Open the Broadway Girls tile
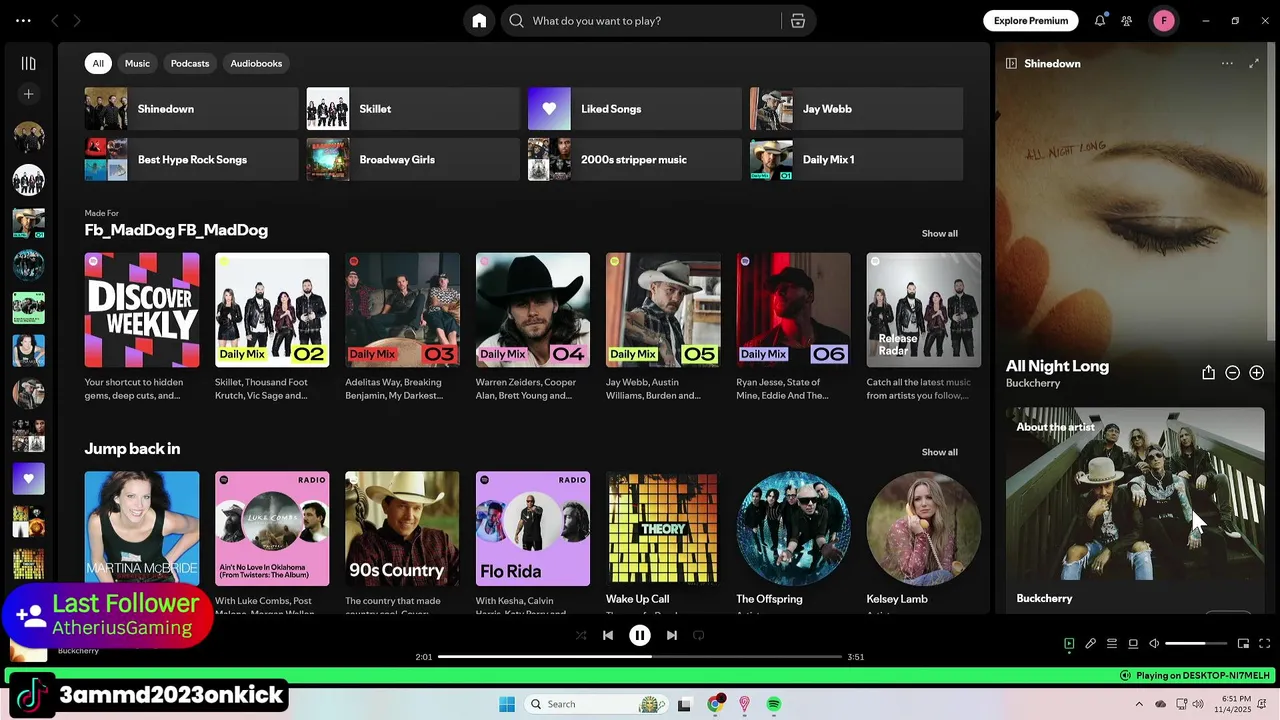The height and width of the screenshot is (720, 1280). 413,160
